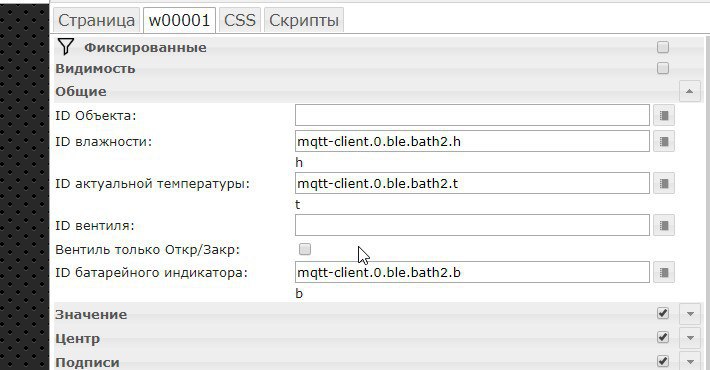Open object picker for ID влажности
710x370 pixels.
click(664, 141)
